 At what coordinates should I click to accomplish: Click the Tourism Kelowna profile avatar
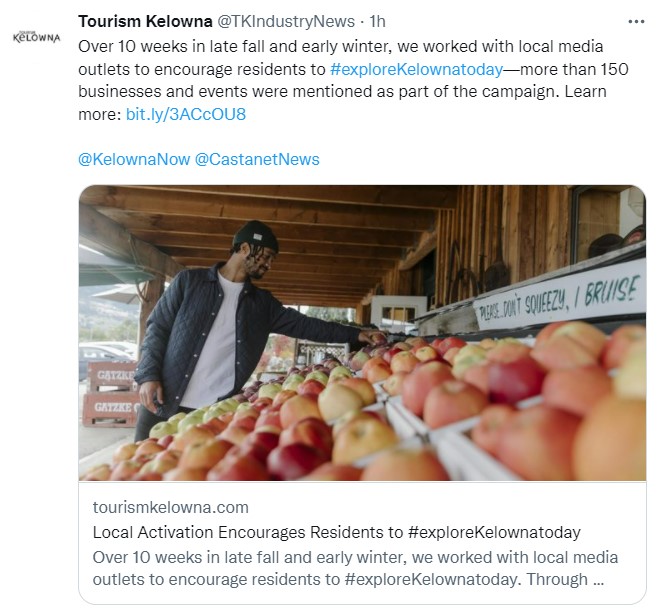point(35,37)
